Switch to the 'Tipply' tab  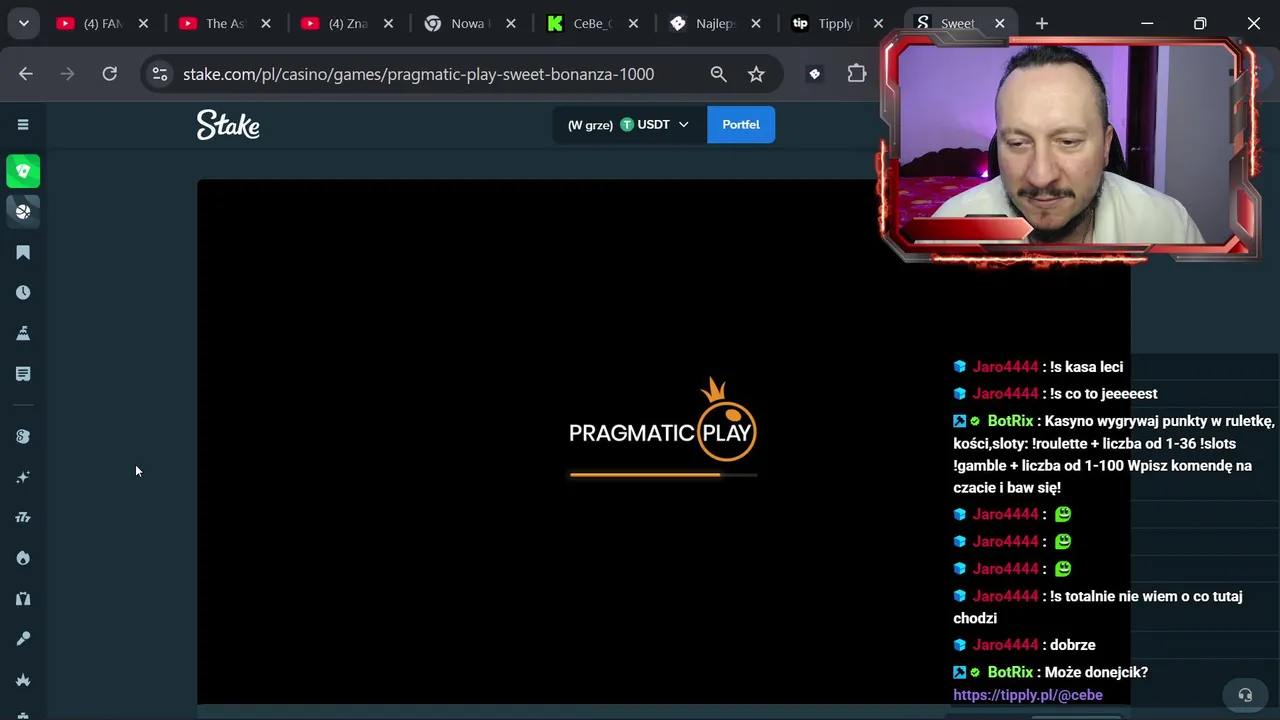click(836, 23)
